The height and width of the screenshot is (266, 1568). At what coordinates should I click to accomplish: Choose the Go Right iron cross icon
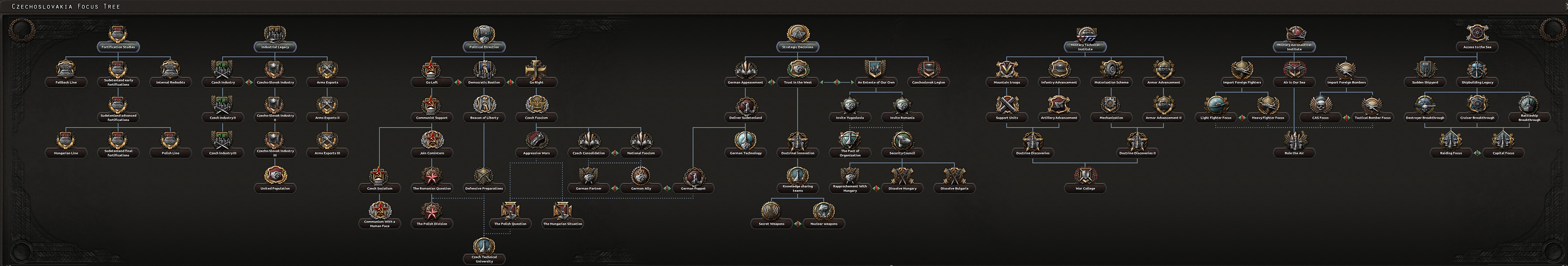(x=536, y=69)
